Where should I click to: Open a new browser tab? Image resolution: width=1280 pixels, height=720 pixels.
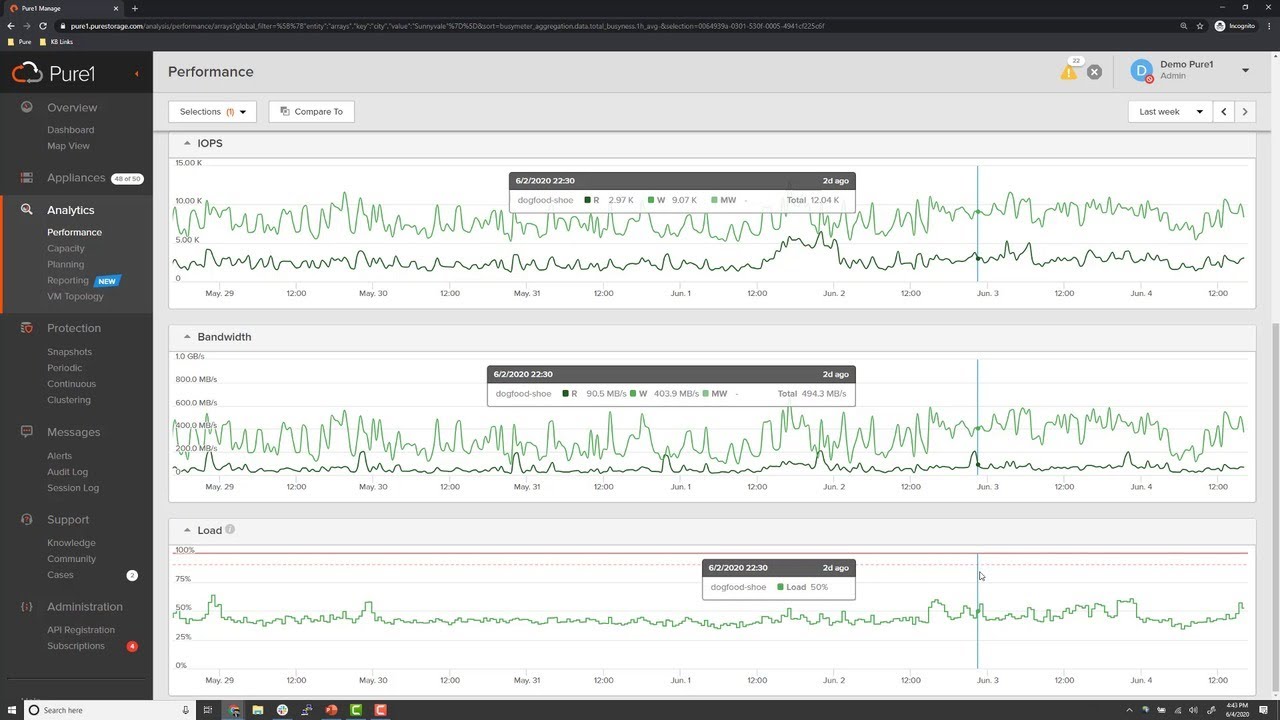click(135, 8)
